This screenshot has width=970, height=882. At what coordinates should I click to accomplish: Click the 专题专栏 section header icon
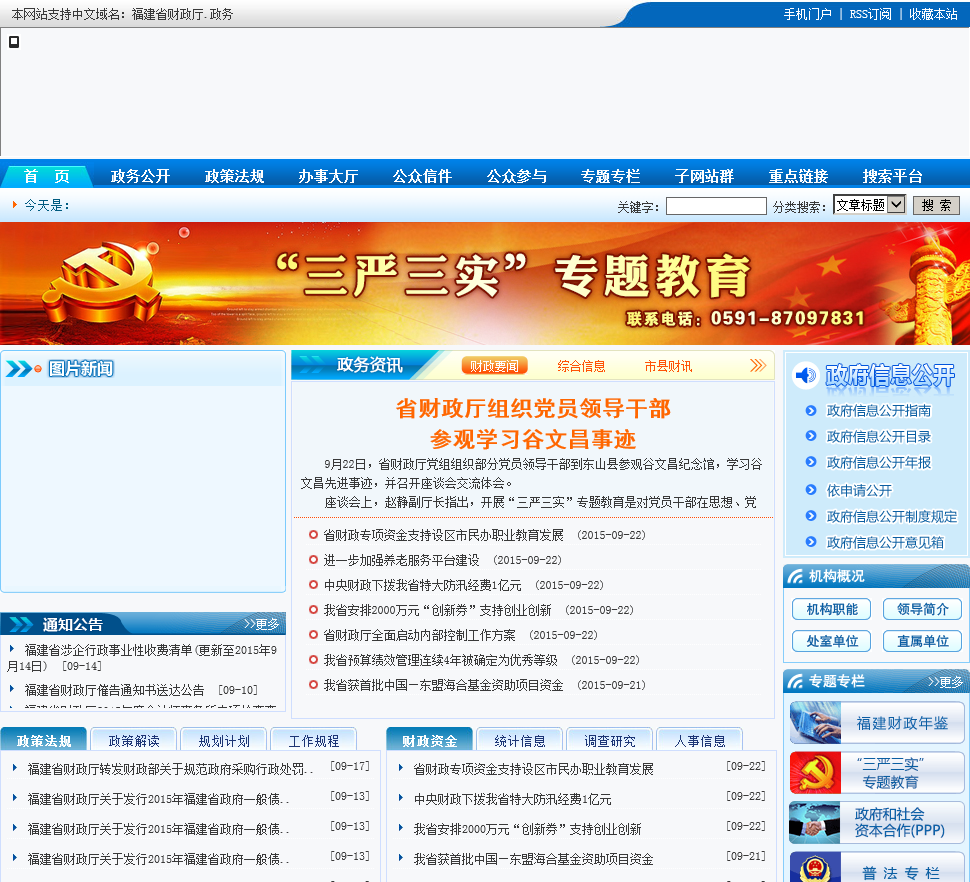[x=794, y=682]
